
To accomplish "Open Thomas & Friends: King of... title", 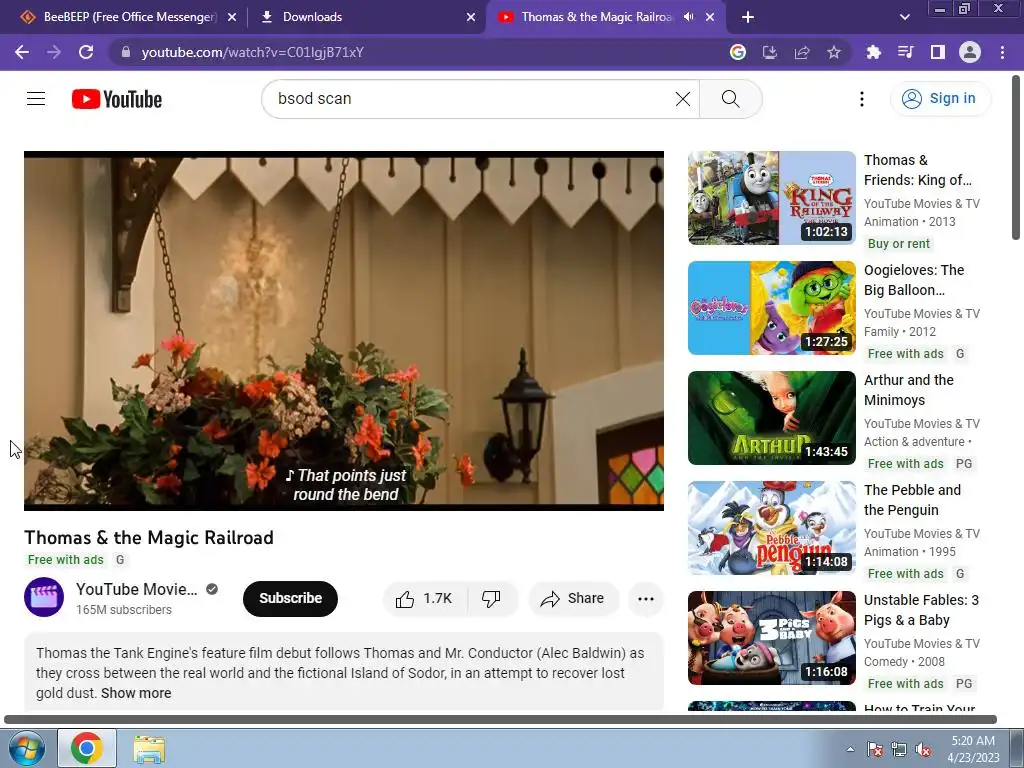I will coord(918,170).
